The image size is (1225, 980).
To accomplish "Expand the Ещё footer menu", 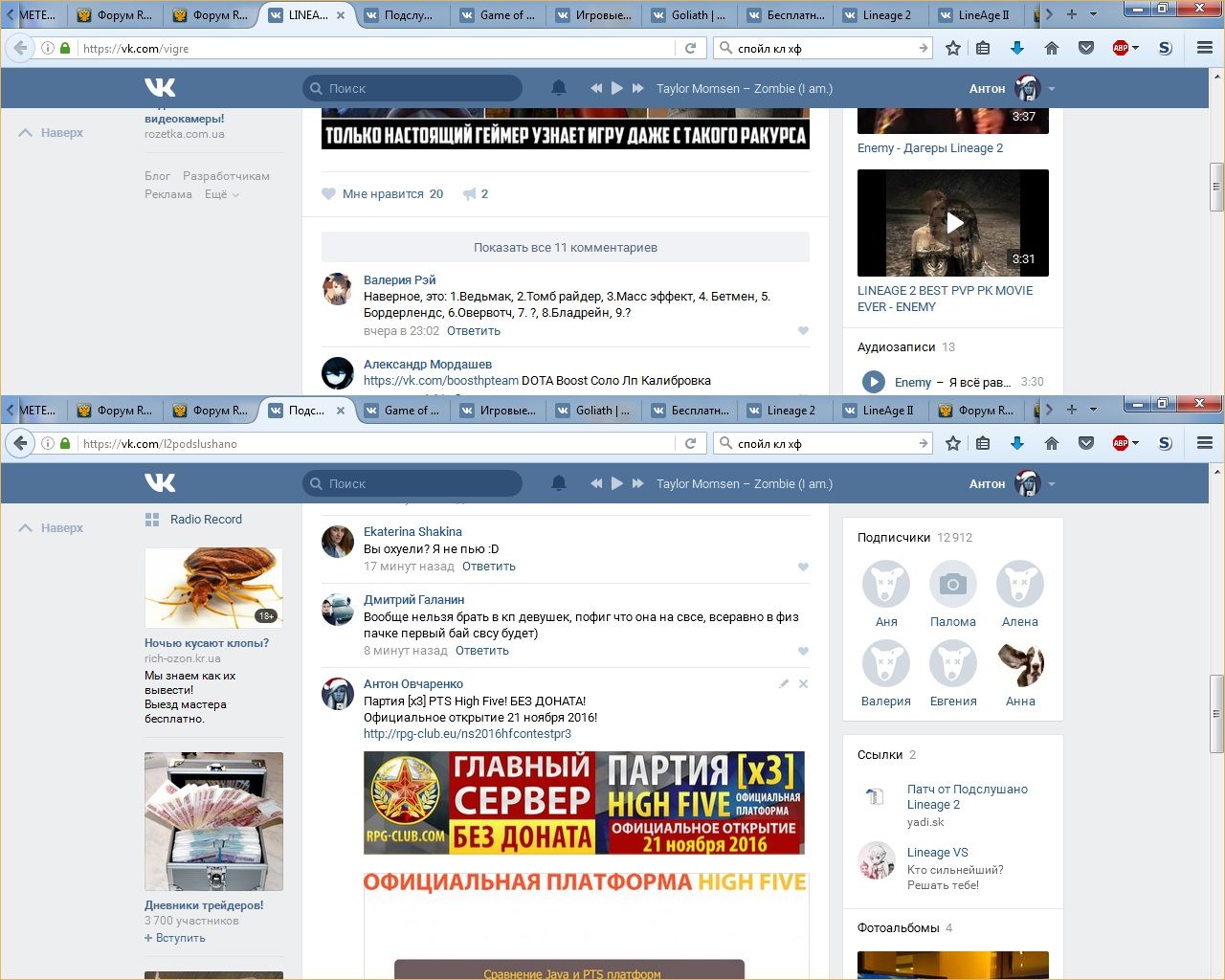I will click(221, 194).
